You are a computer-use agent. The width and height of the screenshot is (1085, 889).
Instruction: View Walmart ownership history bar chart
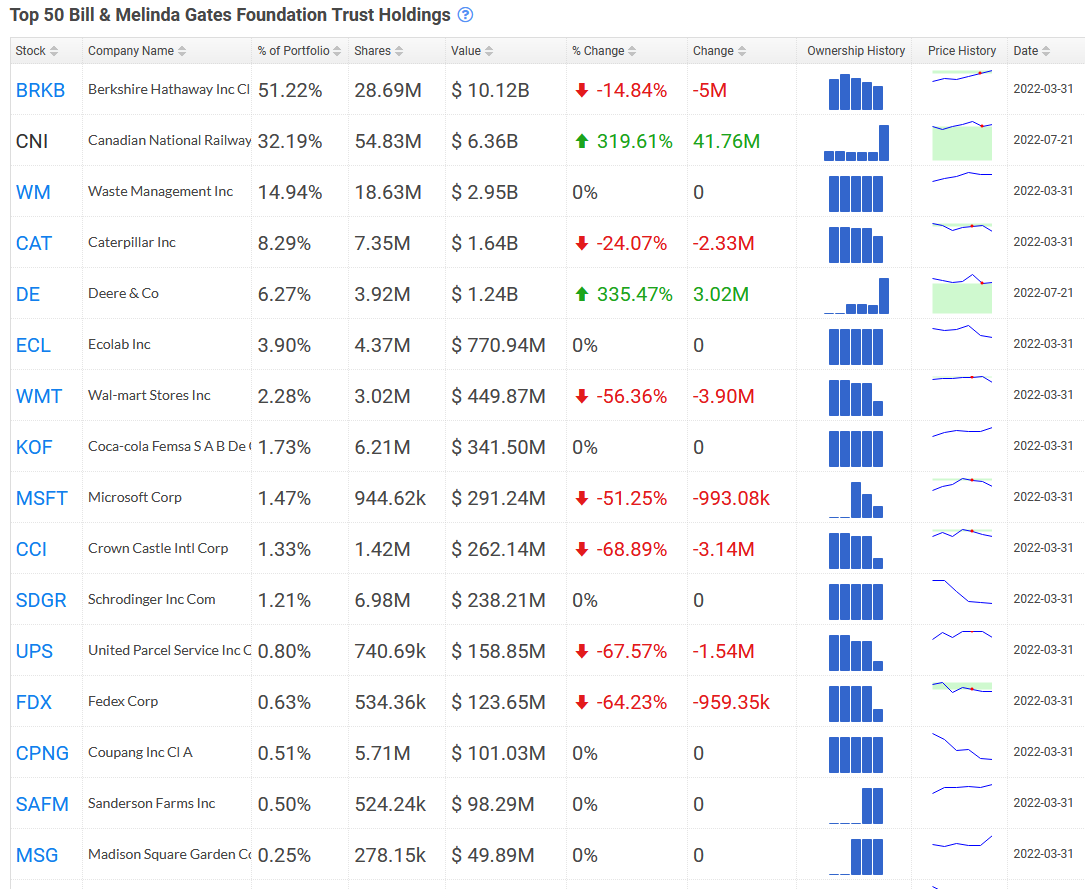(856, 398)
